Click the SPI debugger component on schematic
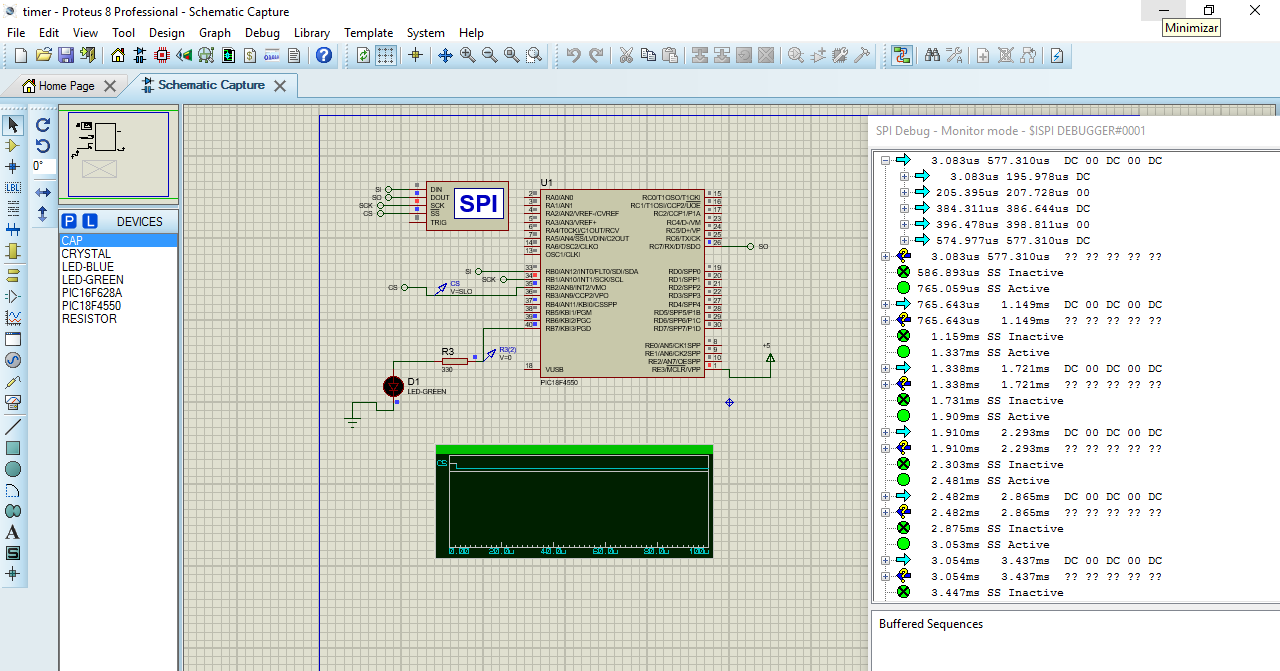Screen dimensions: 1280x671 (x=467, y=204)
